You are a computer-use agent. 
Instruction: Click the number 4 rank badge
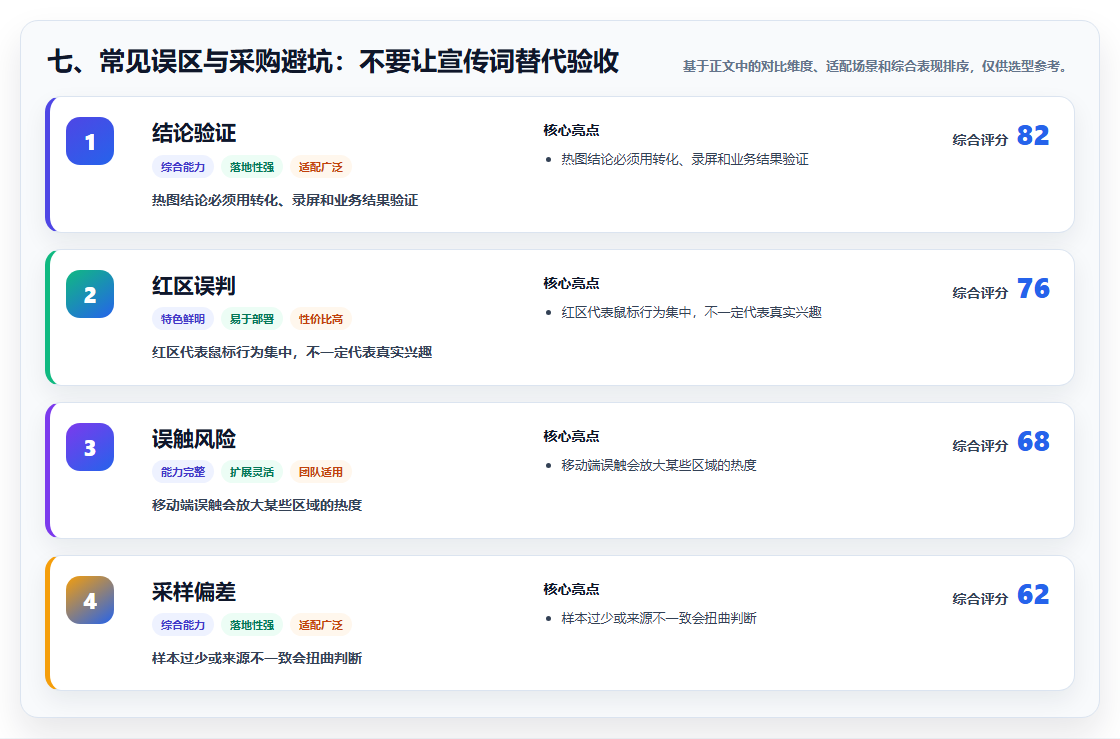tap(90, 600)
